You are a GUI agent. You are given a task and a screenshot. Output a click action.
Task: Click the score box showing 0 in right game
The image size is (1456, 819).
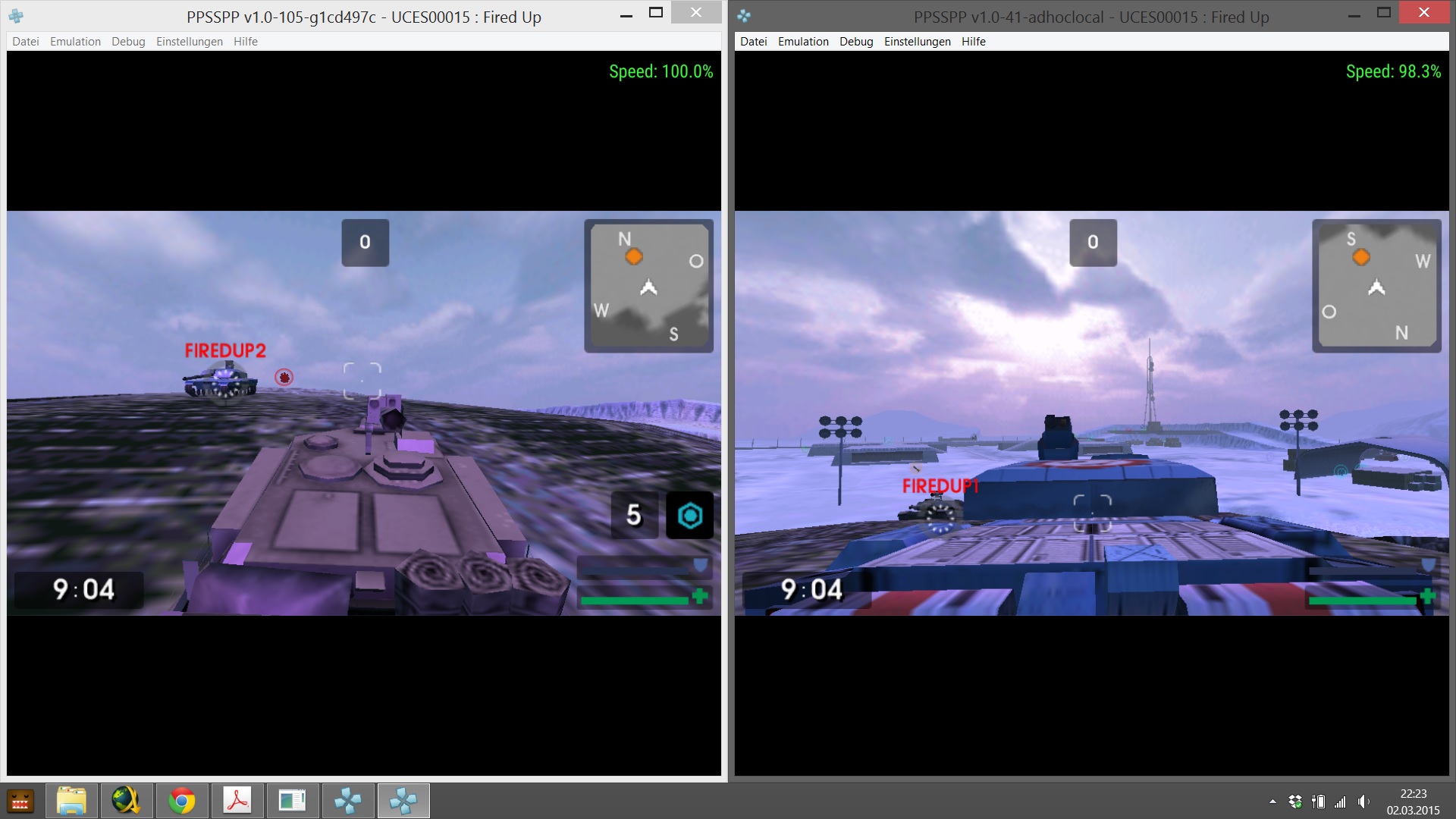pos(1093,243)
